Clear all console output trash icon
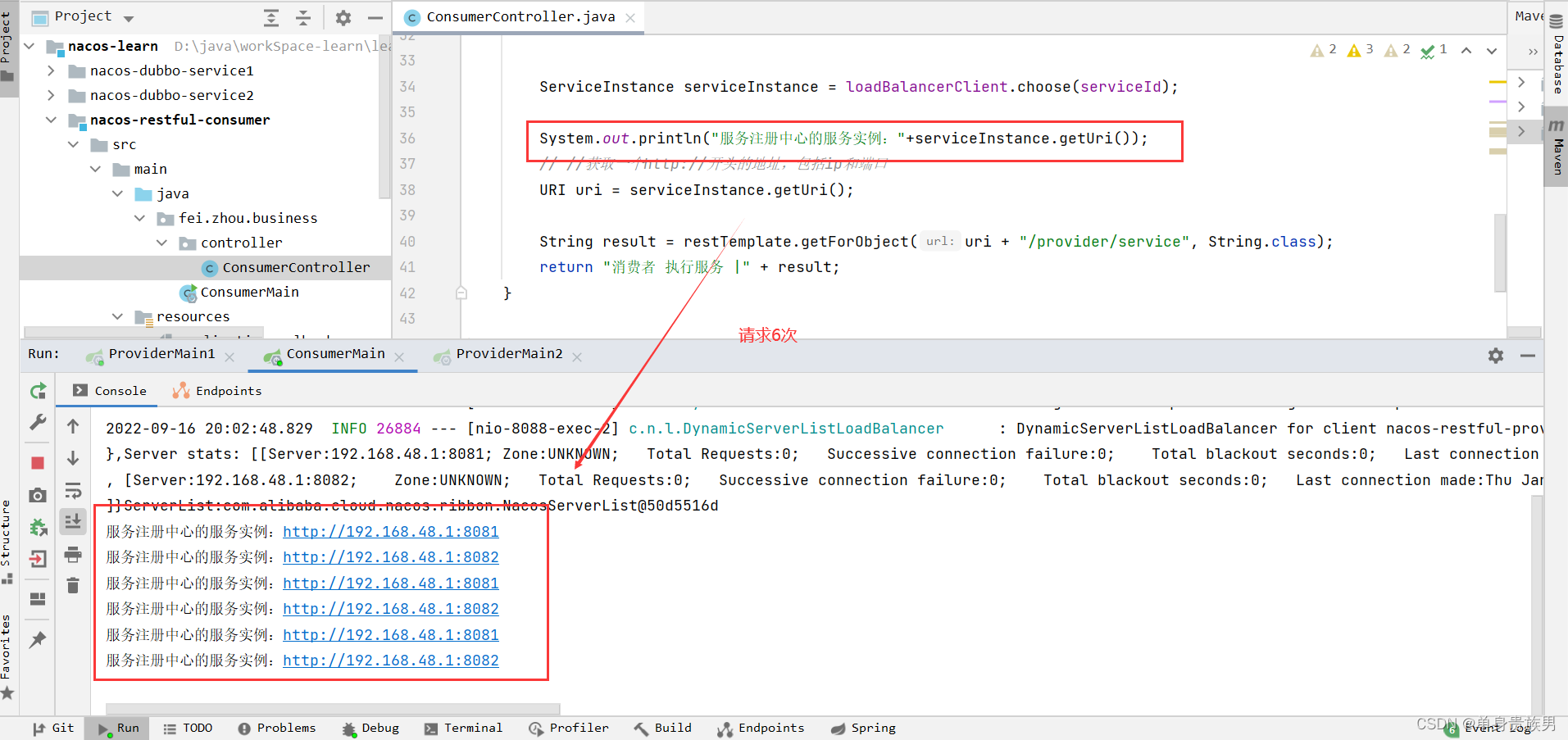This screenshot has width=1568, height=740. [x=73, y=585]
